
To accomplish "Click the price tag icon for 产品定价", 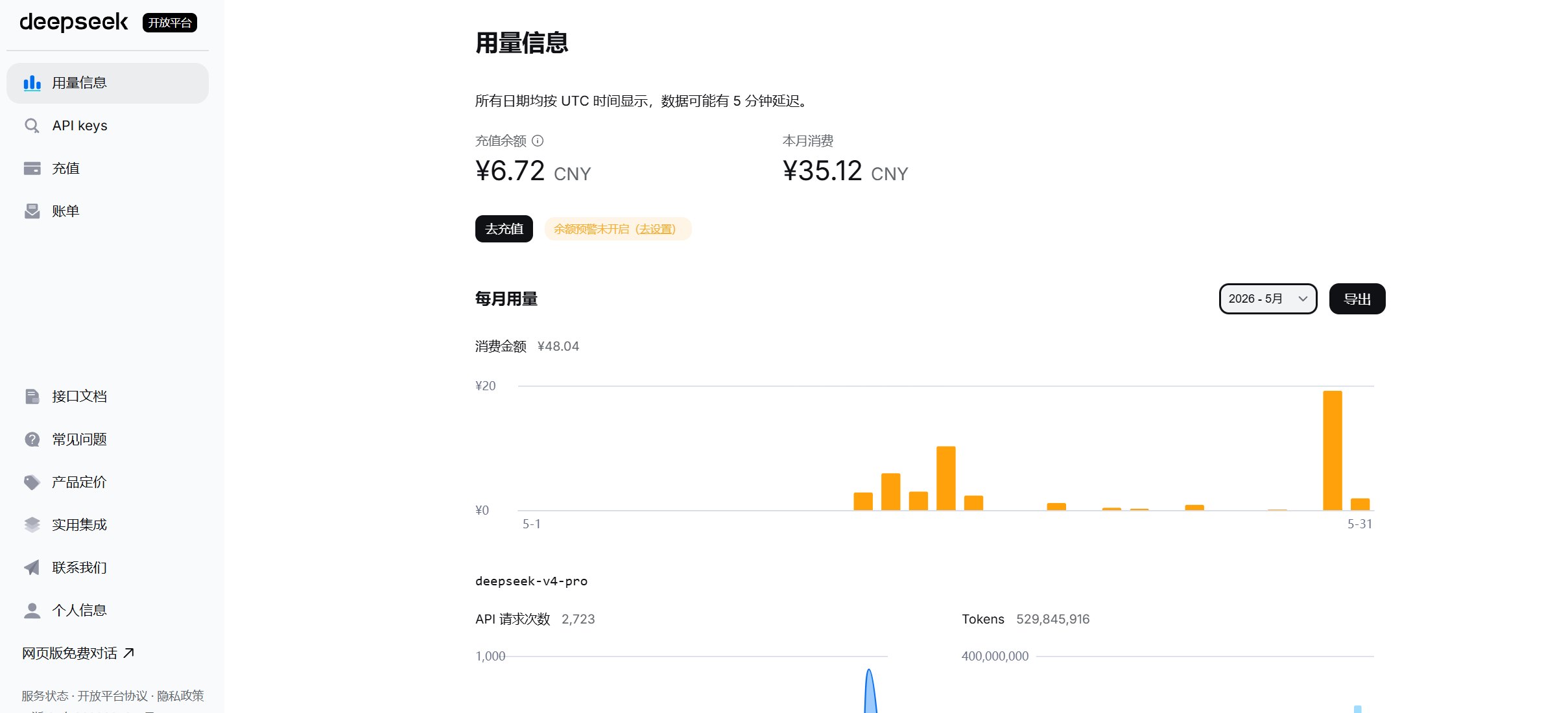I will click(32, 482).
